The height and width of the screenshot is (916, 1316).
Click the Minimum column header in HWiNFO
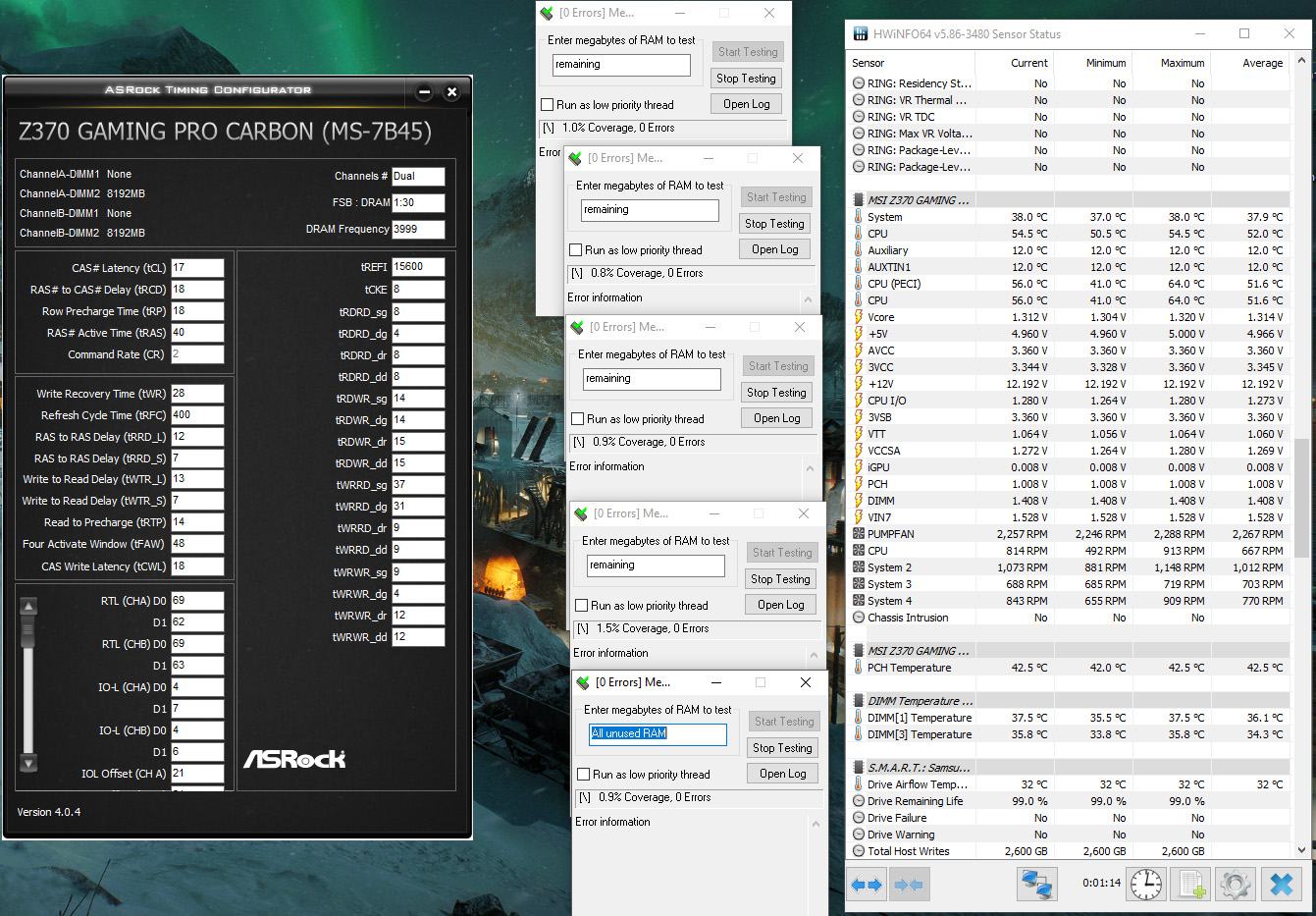[x=1092, y=63]
